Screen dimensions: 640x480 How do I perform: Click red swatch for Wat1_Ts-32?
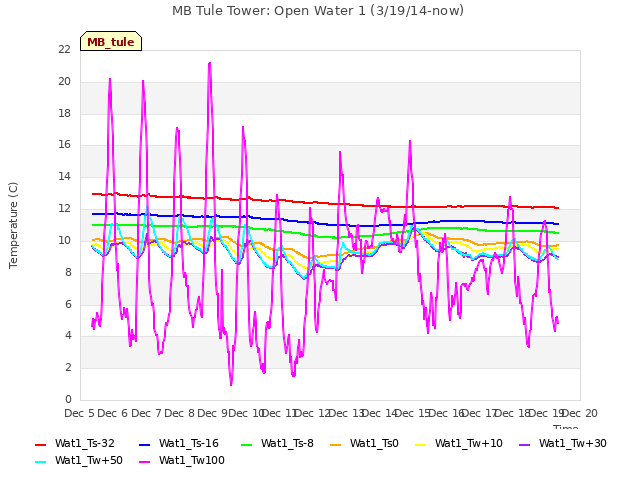coord(41,444)
